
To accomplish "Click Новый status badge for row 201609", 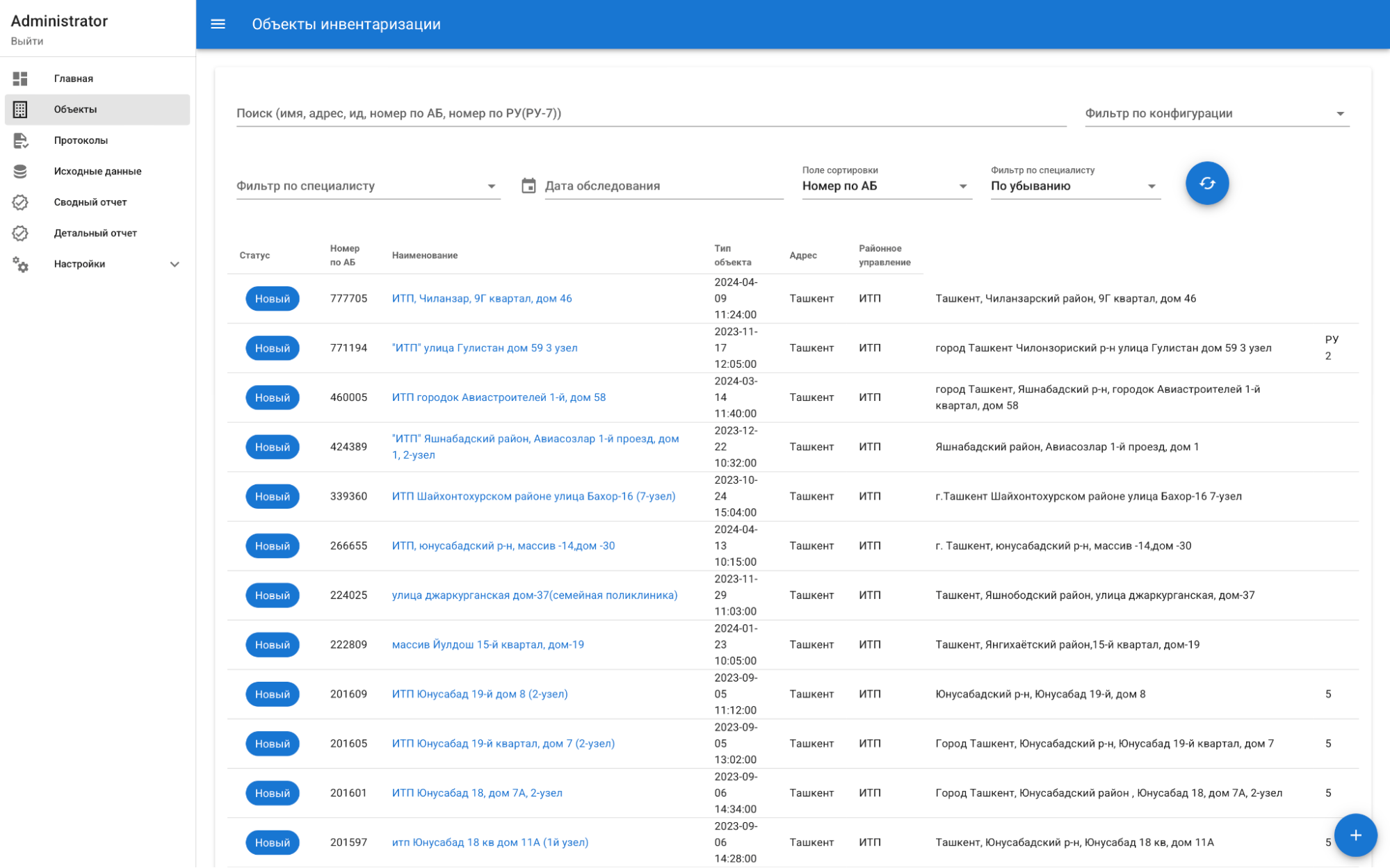I will click(272, 694).
